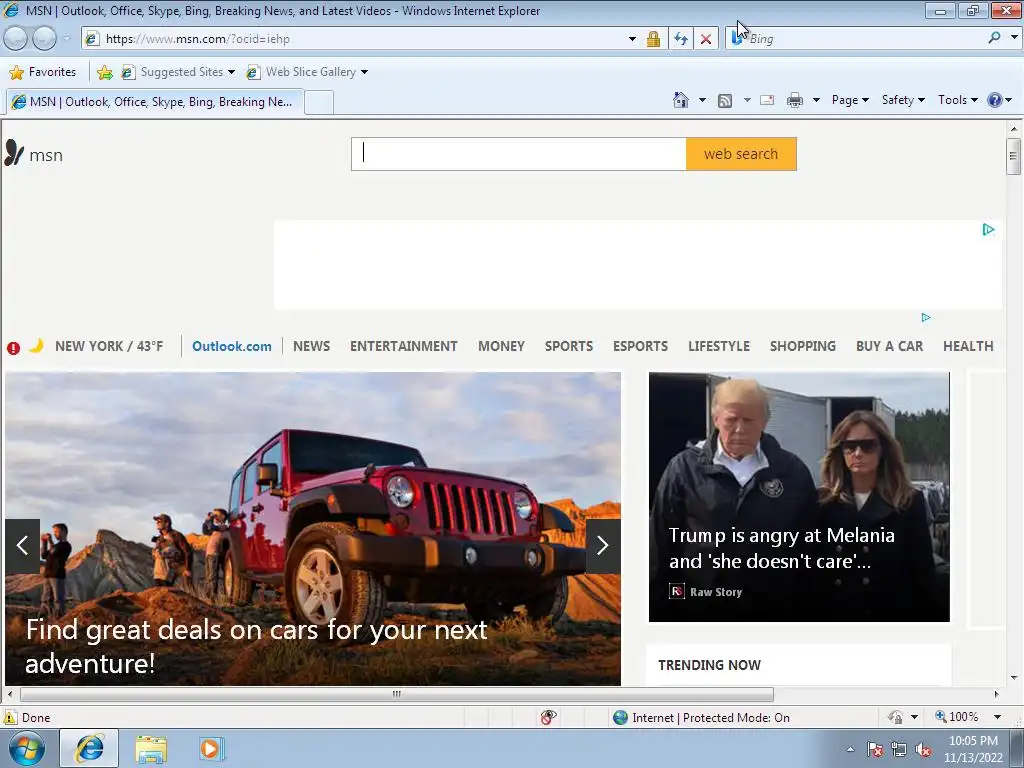1024x768 pixels.
Task: Click the Read Mail envelope icon
Action: point(767,100)
